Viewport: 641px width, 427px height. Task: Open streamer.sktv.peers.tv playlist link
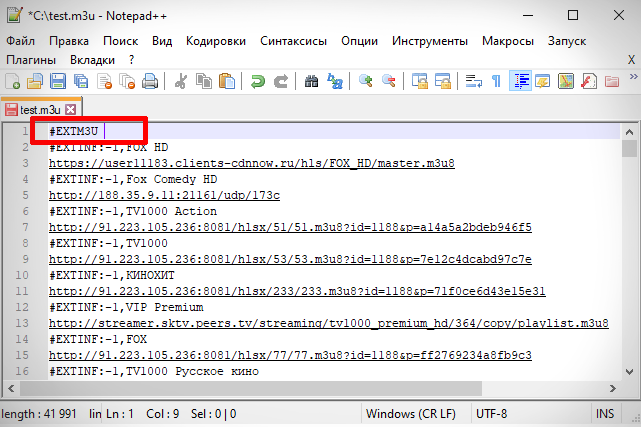(329, 323)
